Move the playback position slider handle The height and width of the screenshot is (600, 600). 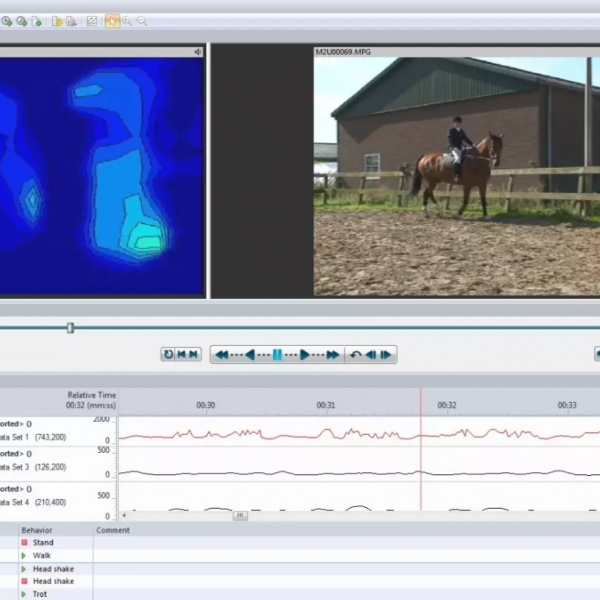click(x=70, y=327)
